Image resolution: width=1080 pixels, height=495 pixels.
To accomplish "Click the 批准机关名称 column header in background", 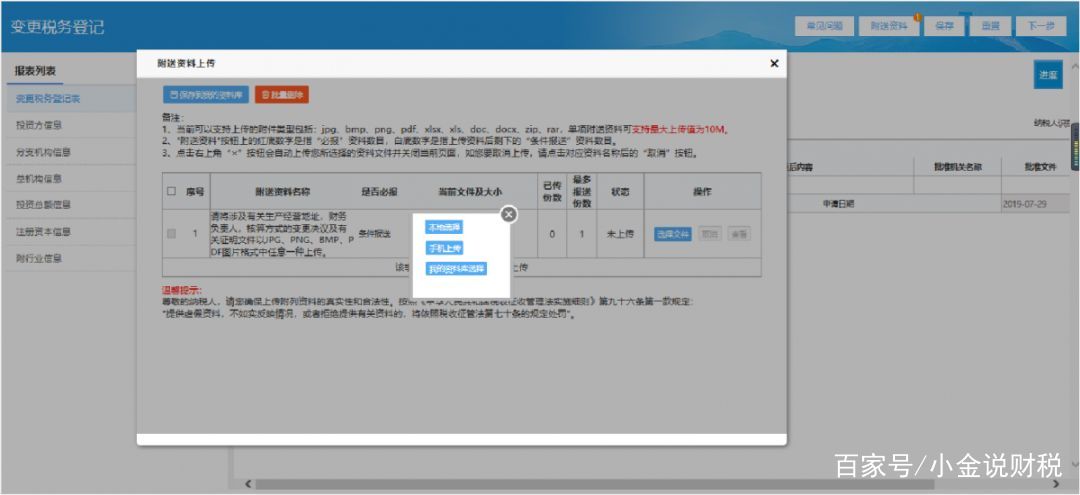I will [957, 167].
